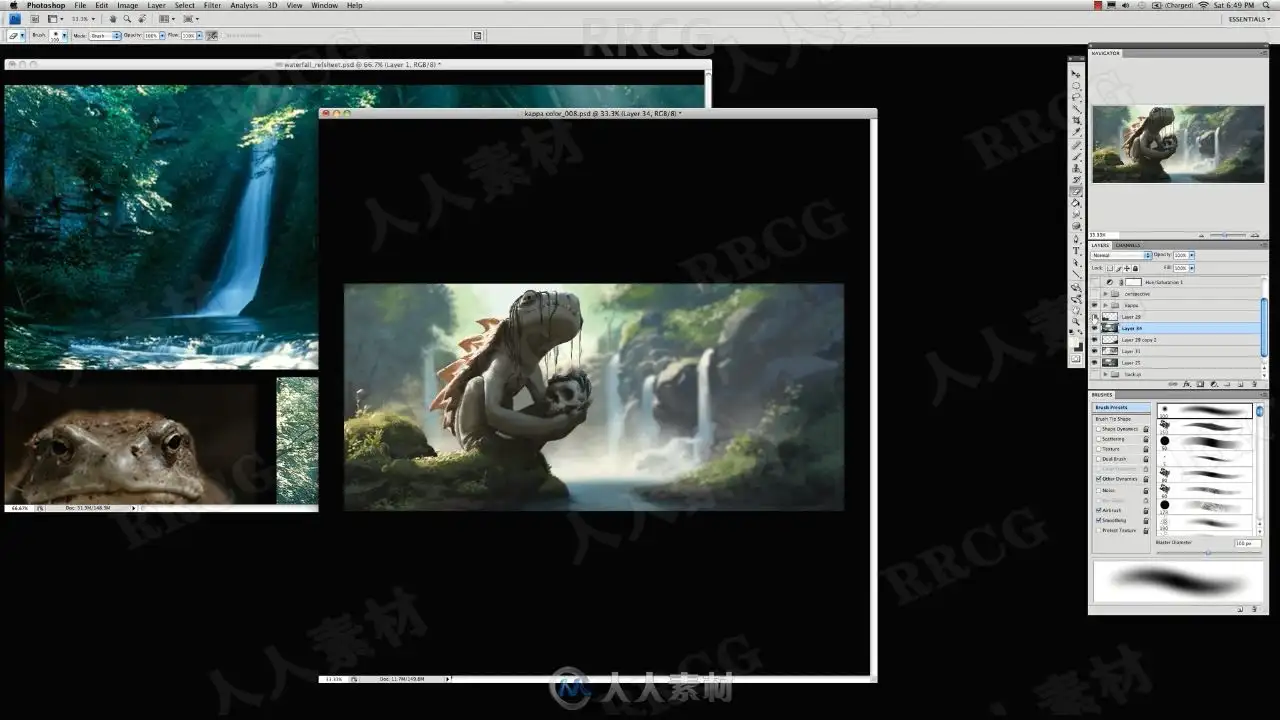
Task: Click the Master Diameter slider
Action: [x=1207, y=552]
